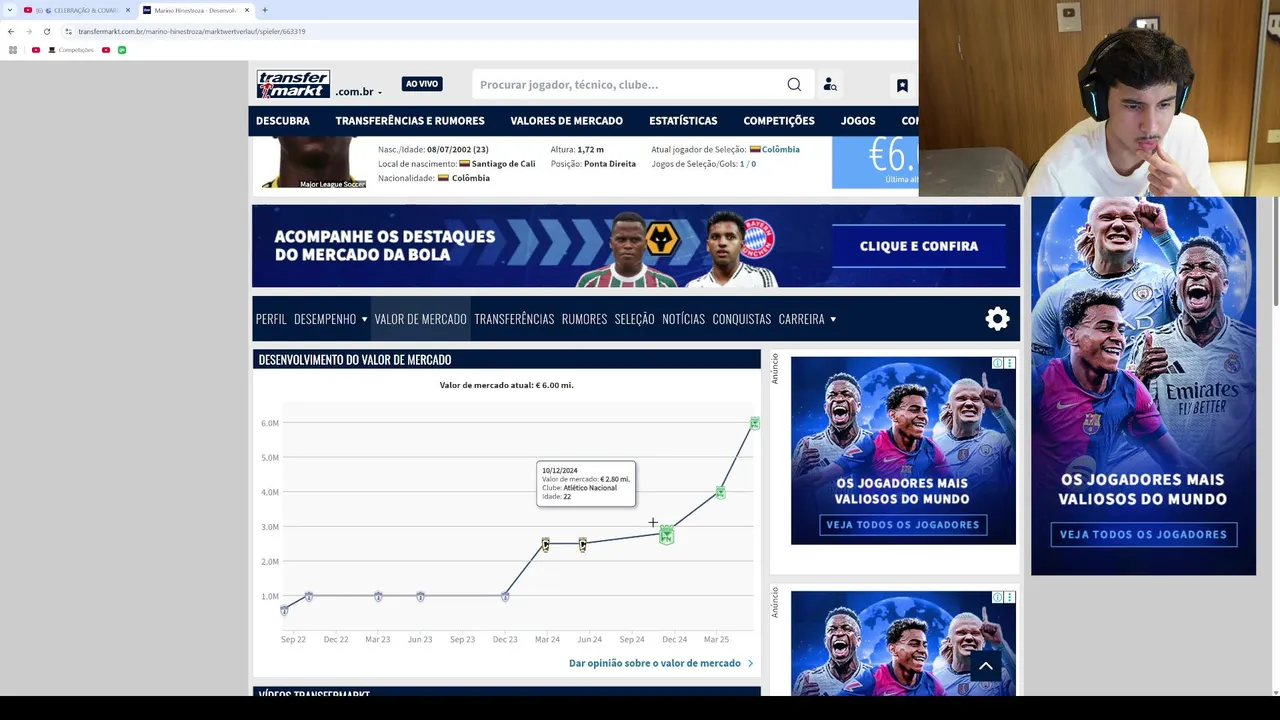Reload the page with refresh icon
This screenshot has height=720, width=1280.
(46, 31)
